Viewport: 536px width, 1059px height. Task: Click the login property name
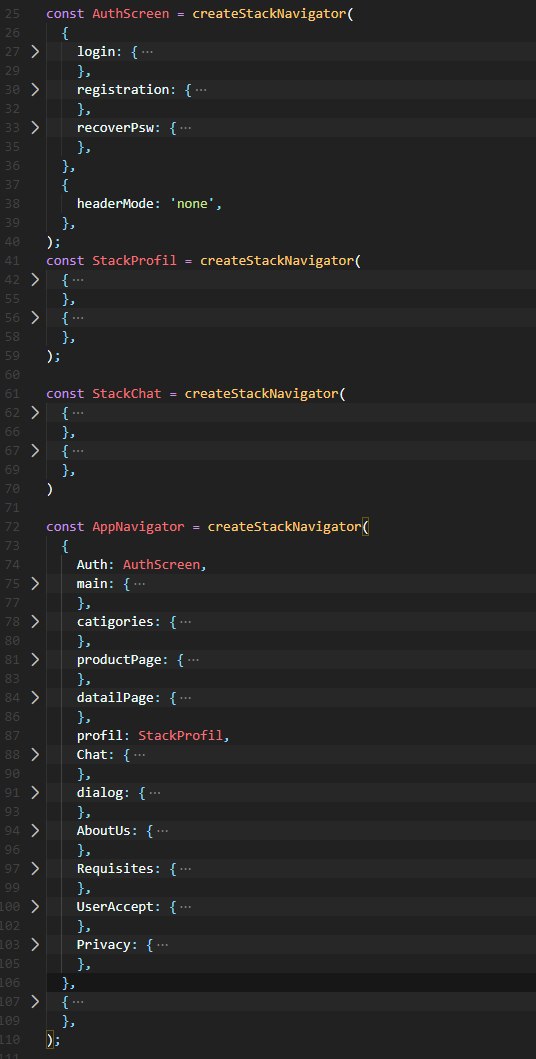pyautogui.click(x=96, y=51)
